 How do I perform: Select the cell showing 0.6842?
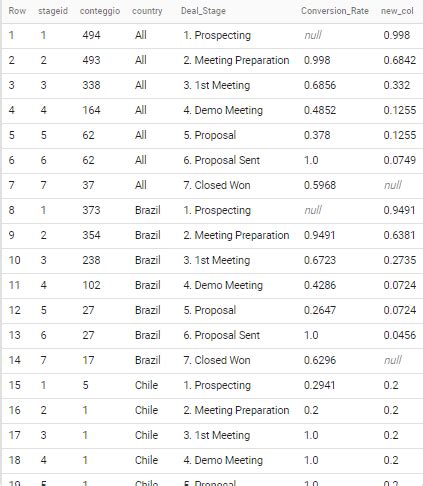pyautogui.click(x=400, y=60)
